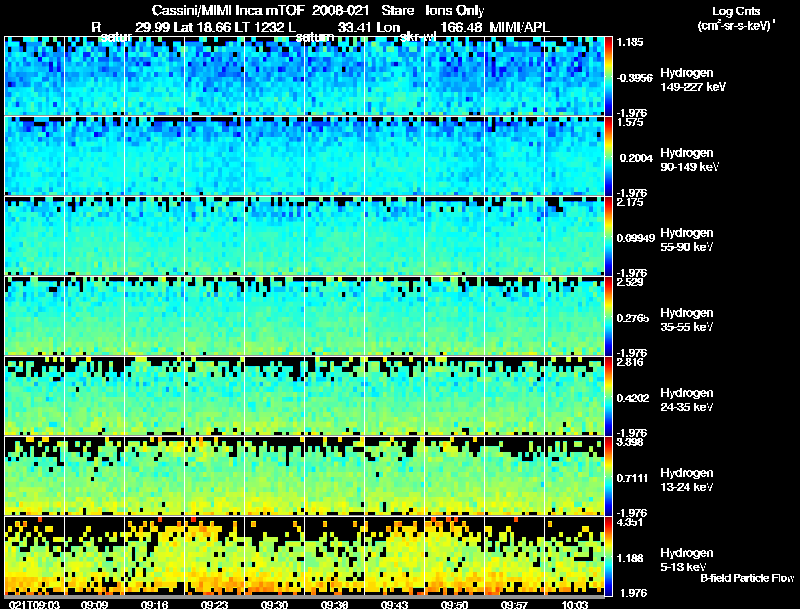The height and width of the screenshot is (609, 800).
Task: Click the '09:36' time axis label
Action: (x=334, y=604)
